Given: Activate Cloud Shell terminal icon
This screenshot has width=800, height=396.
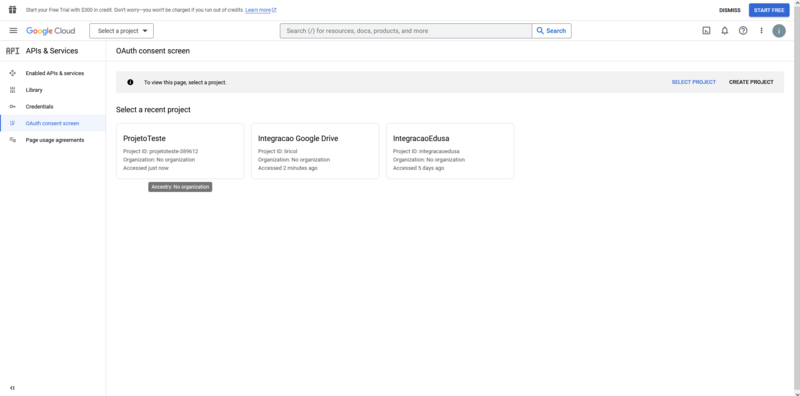Looking at the screenshot, I should coord(706,31).
